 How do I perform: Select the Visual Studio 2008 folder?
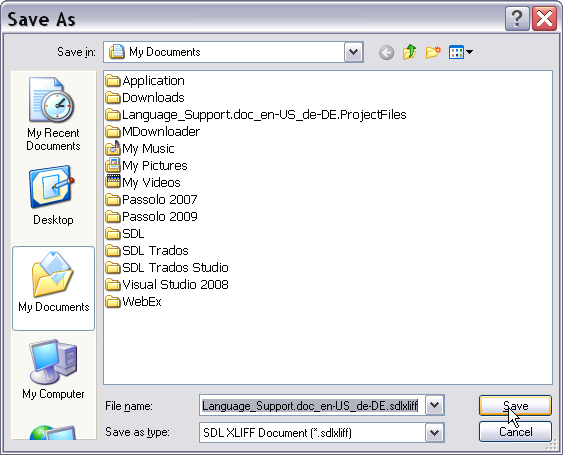[167, 284]
